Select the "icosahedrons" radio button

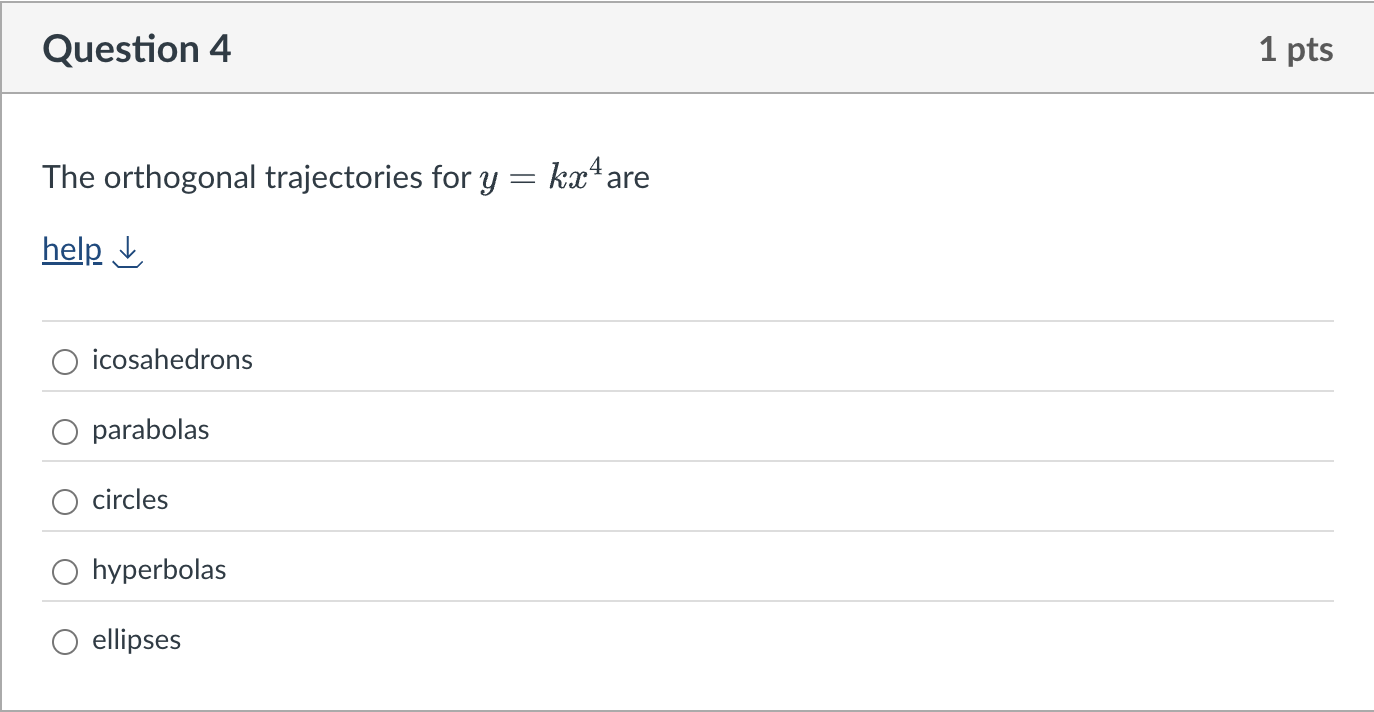tap(64, 361)
